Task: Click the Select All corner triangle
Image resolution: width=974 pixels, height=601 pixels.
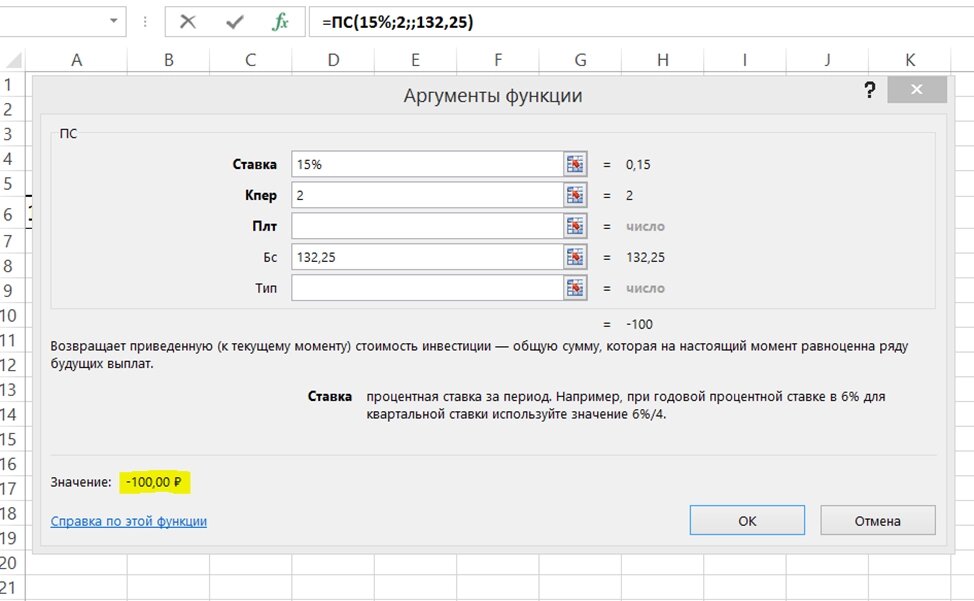Action: [14, 60]
